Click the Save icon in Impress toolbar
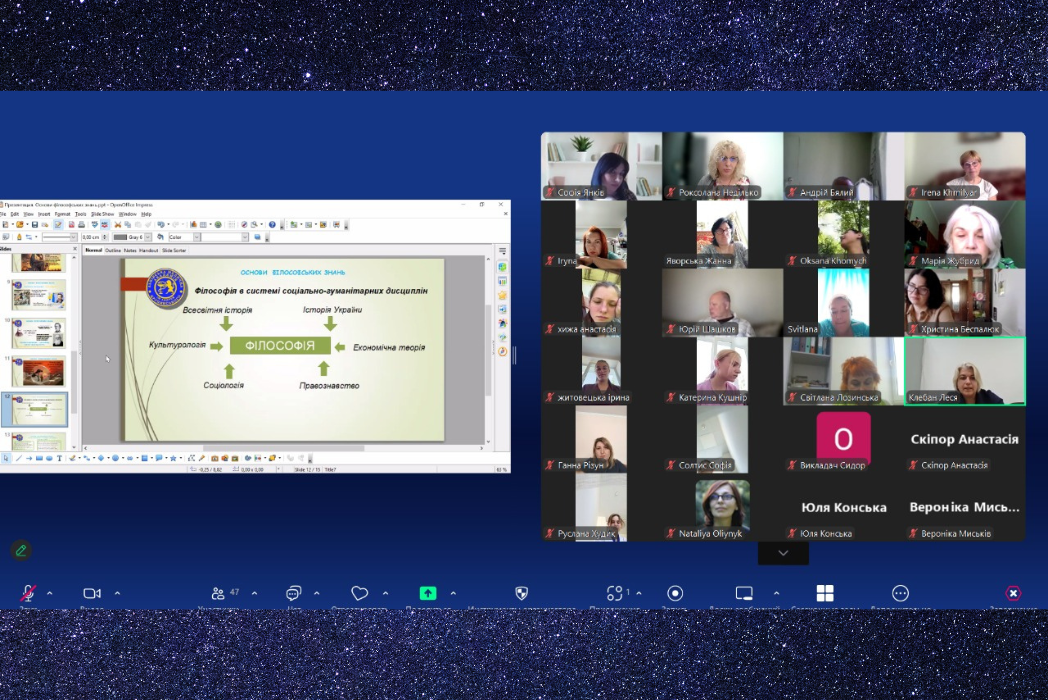Image resolution: width=1048 pixels, height=700 pixels. [x=35, y=225]
